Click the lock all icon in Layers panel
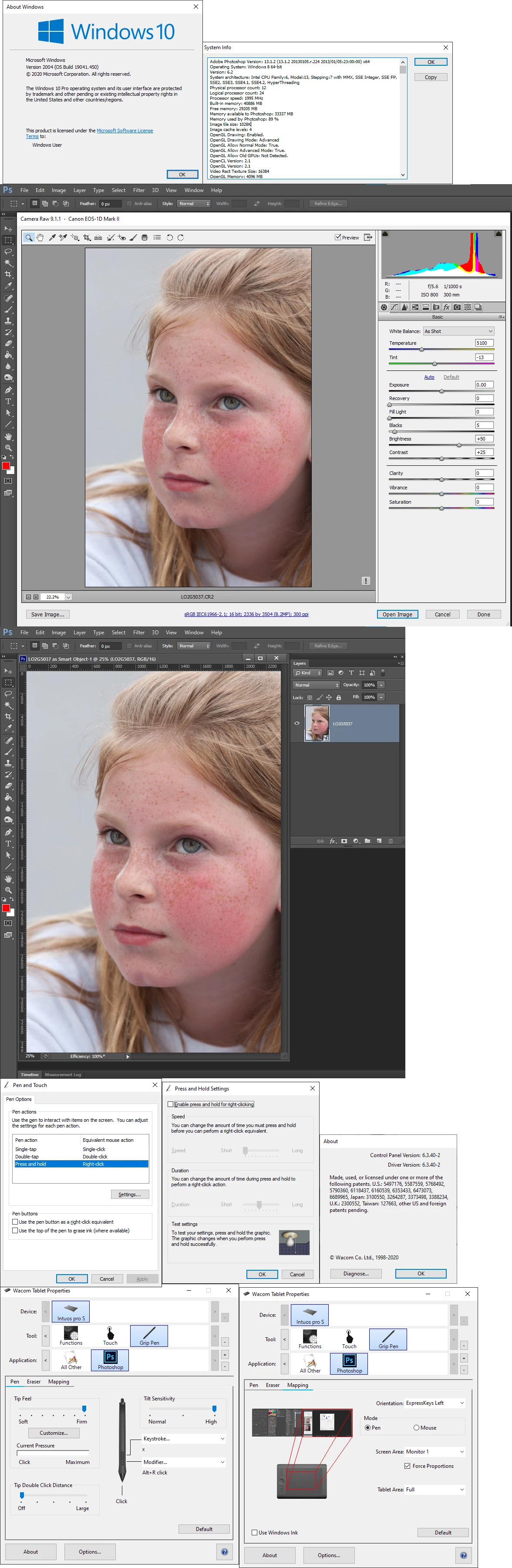 tap(338, 697)
